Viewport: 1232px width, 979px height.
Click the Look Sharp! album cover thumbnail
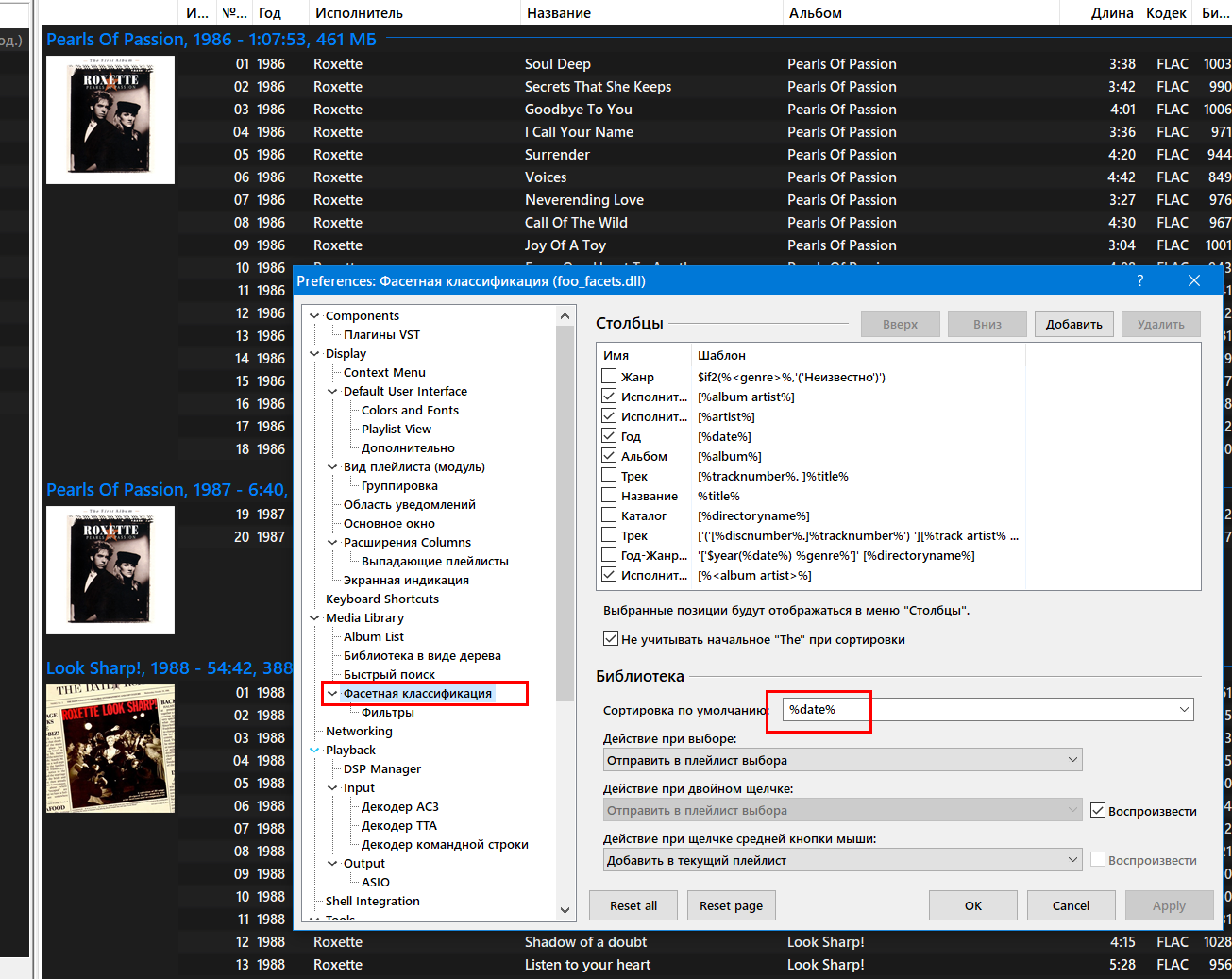110,749
